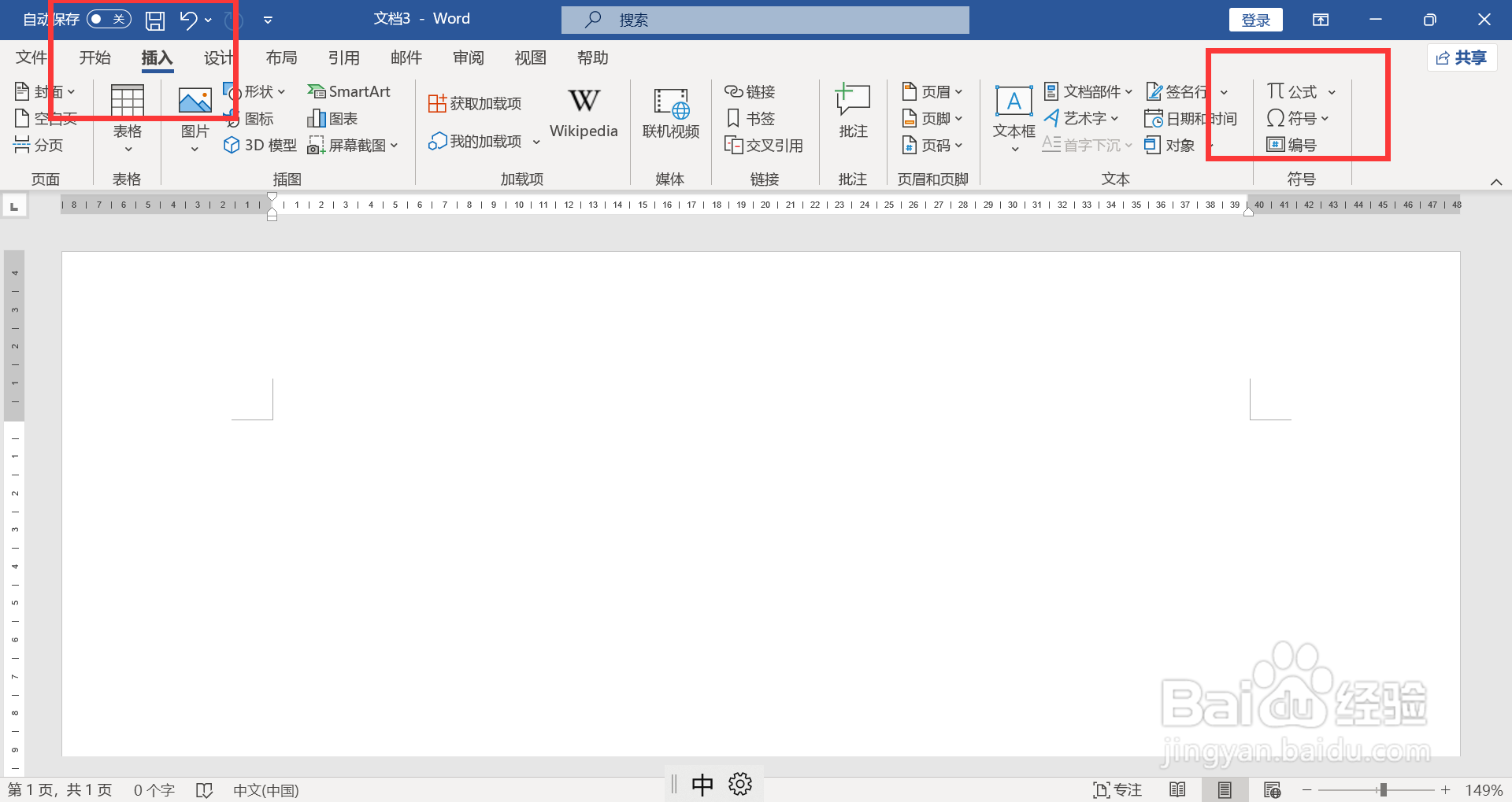Click the word count 0 个字

(154, 789)
